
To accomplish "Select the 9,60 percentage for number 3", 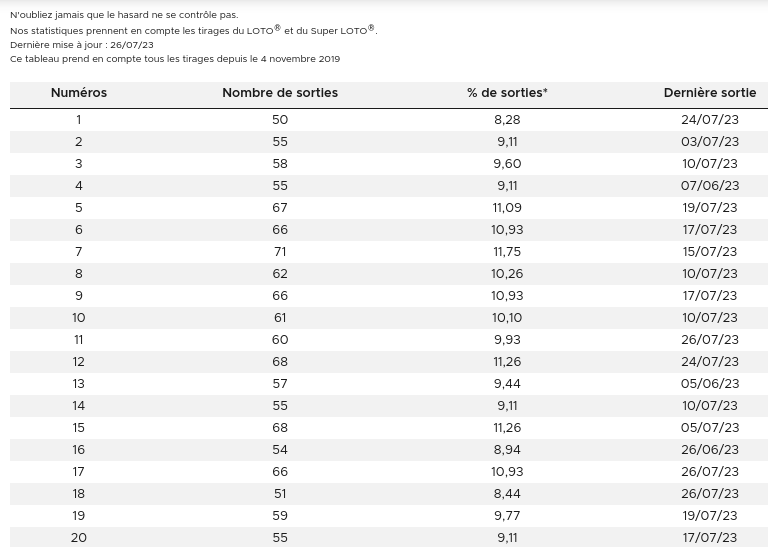I will pos(507,164).
